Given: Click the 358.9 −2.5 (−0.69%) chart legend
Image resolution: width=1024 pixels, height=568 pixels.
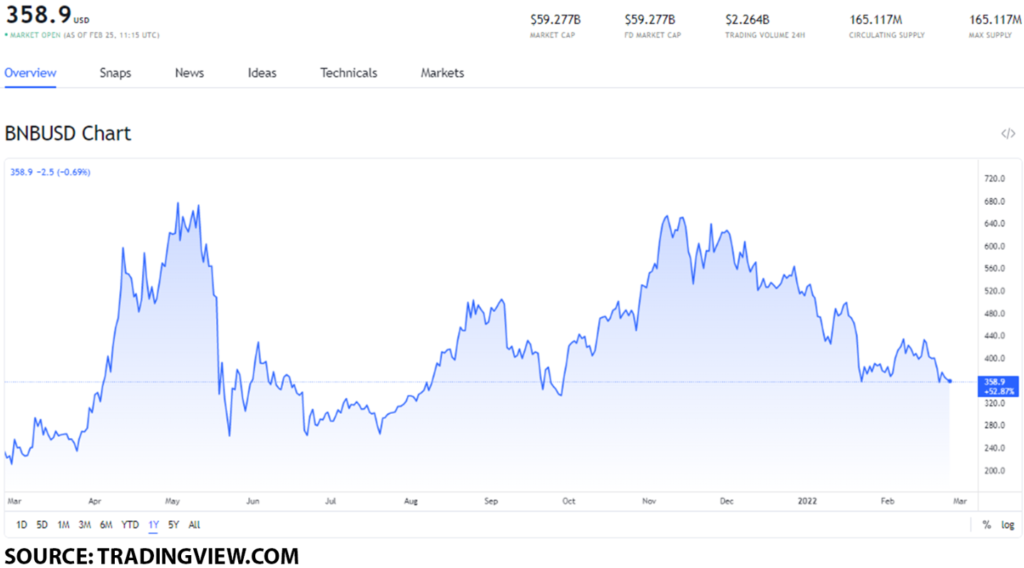Looking at the screenshot, I should pyautogui.click(x=50, y=172).
